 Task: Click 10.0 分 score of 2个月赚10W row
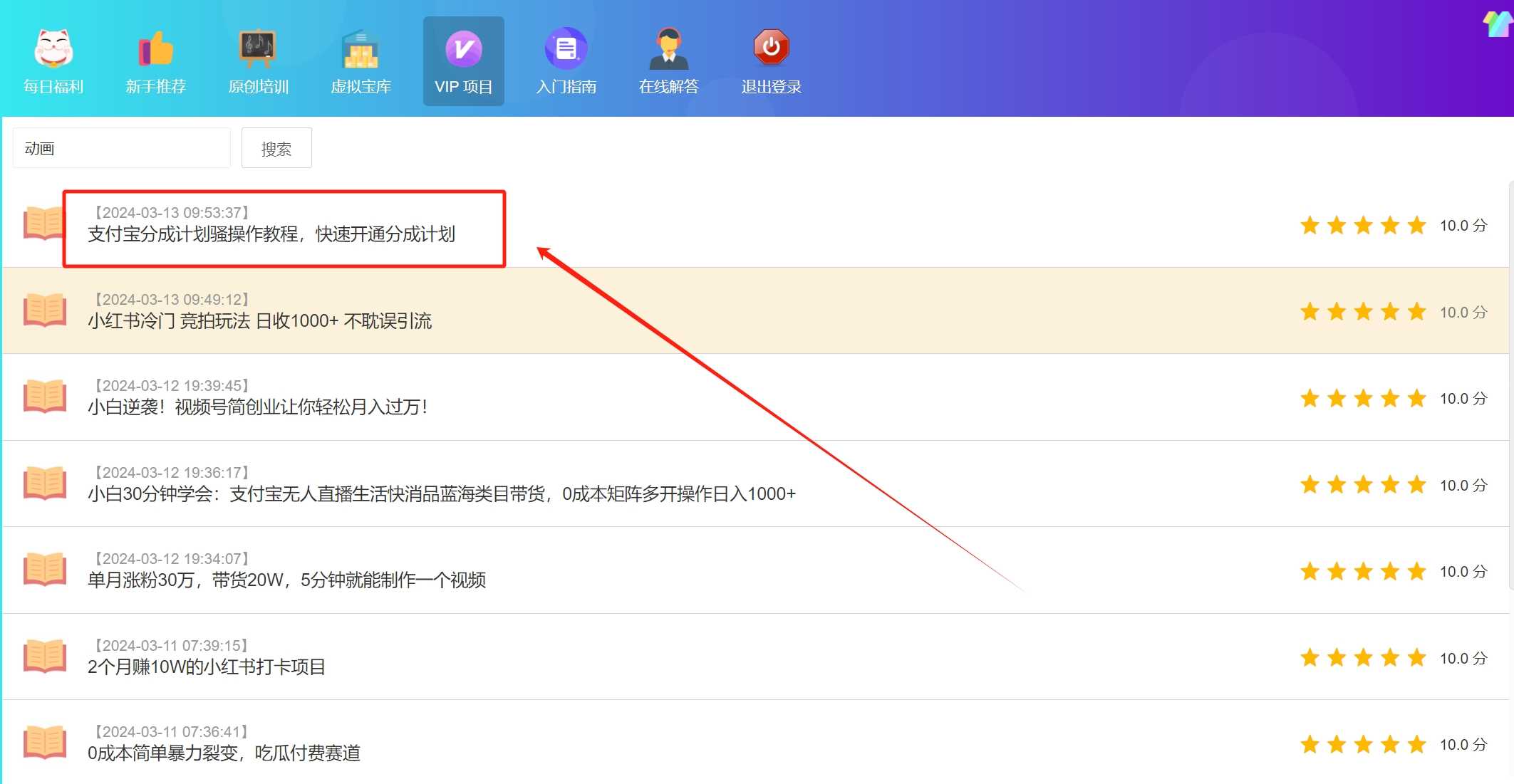1463,659
